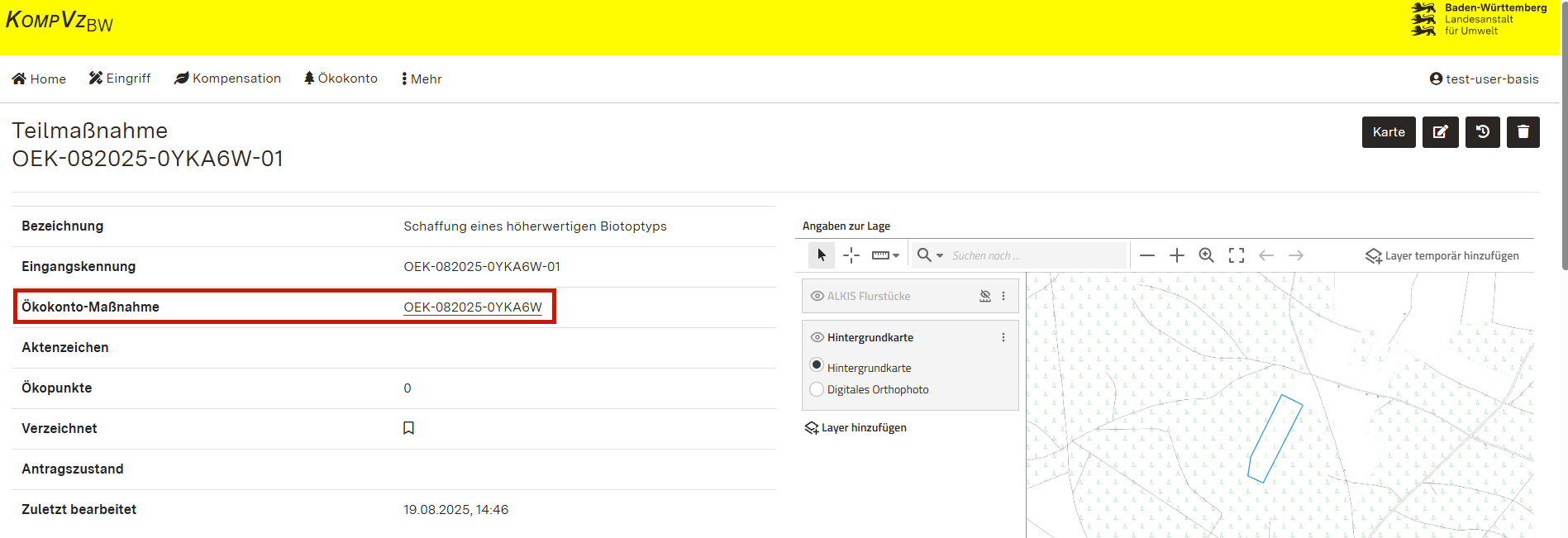The height and width of the screenshot is (538, 1568).
Task: Click the edit Teilmaßnahme pencil icon
Action: pyautogui.click(x=1440, y=132)
